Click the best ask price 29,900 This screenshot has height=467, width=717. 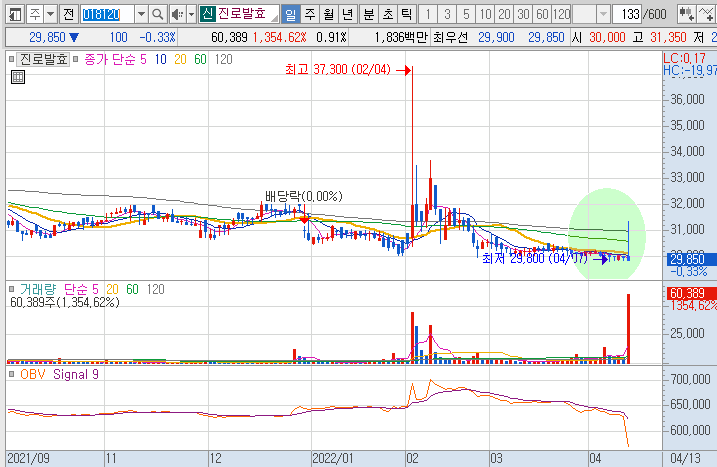coord(496,37)
